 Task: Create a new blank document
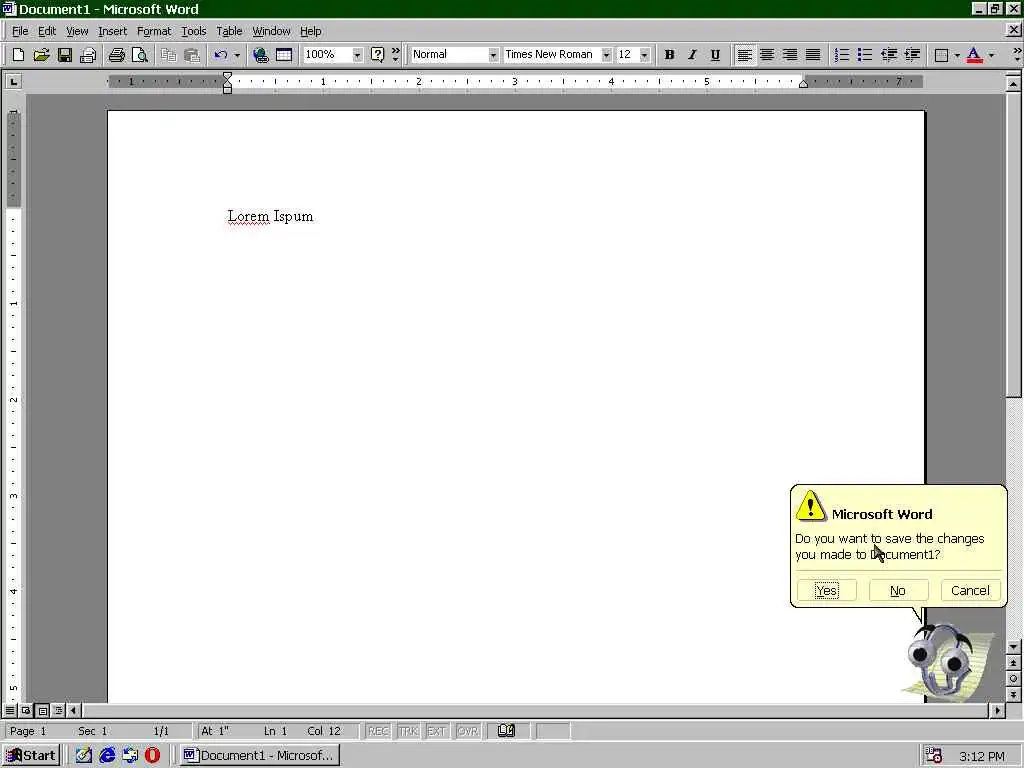point(18,55)
